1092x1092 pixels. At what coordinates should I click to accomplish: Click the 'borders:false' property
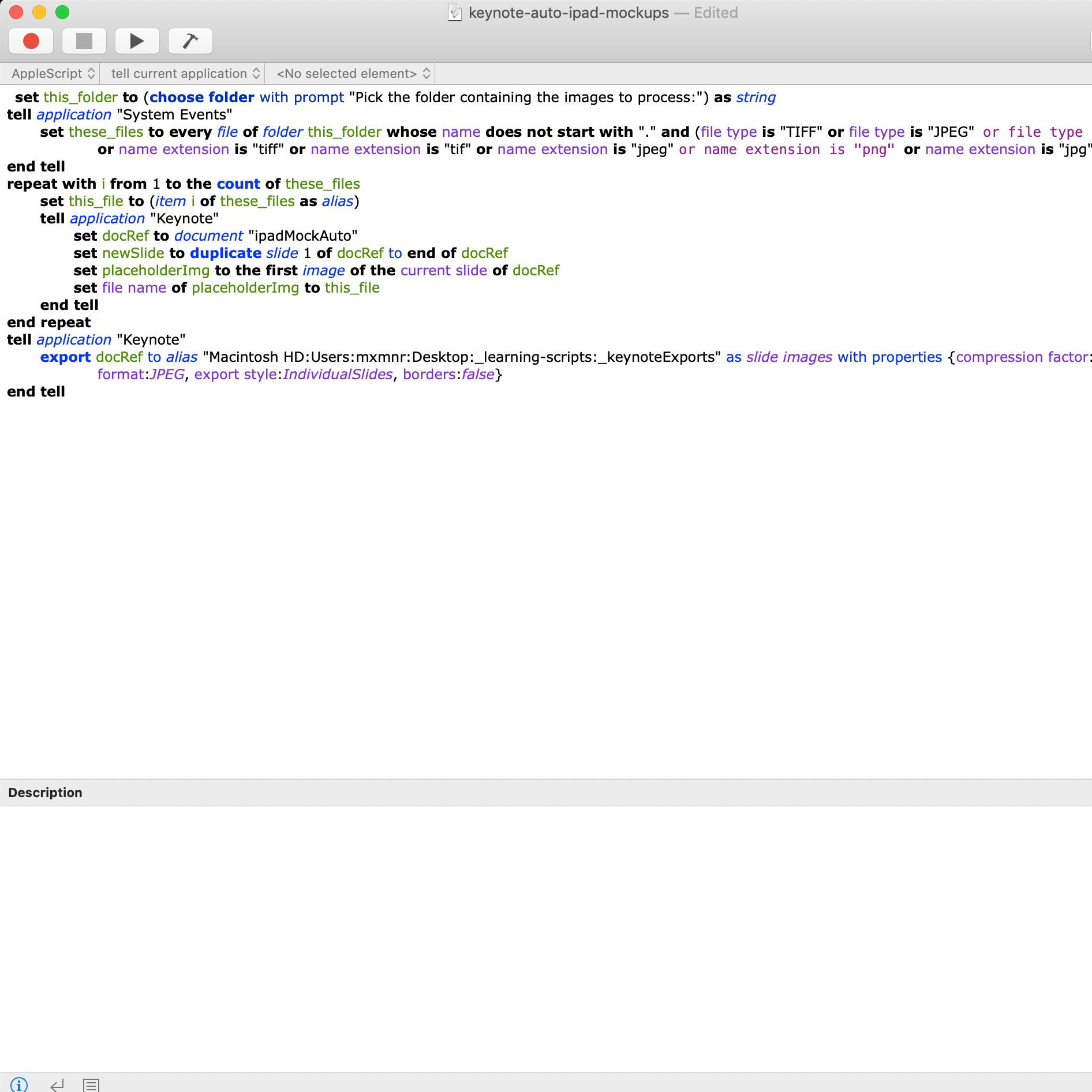(448, 374)
